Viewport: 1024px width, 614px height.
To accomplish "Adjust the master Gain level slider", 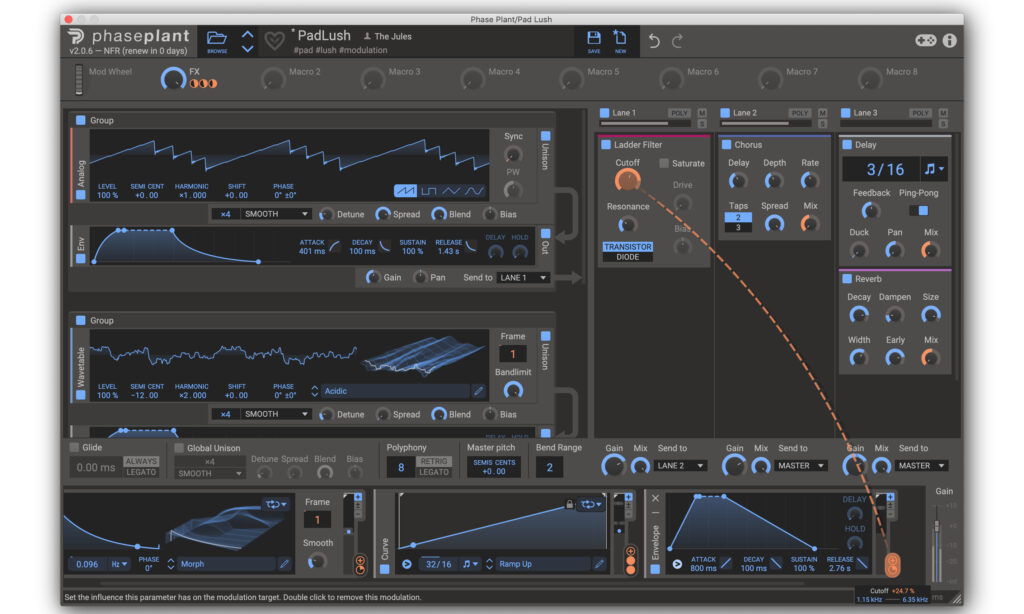I will coord(937,526).
